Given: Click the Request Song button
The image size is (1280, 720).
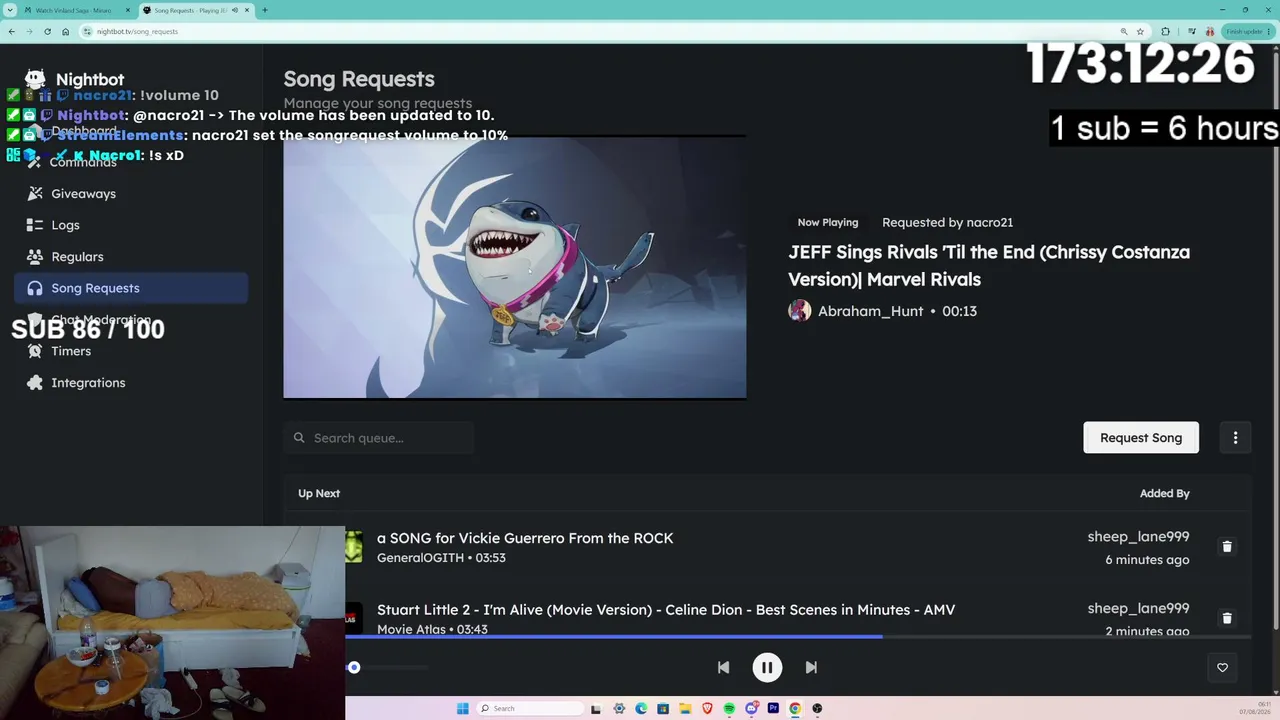Looking at the screenshot, I should [1141, 437].
